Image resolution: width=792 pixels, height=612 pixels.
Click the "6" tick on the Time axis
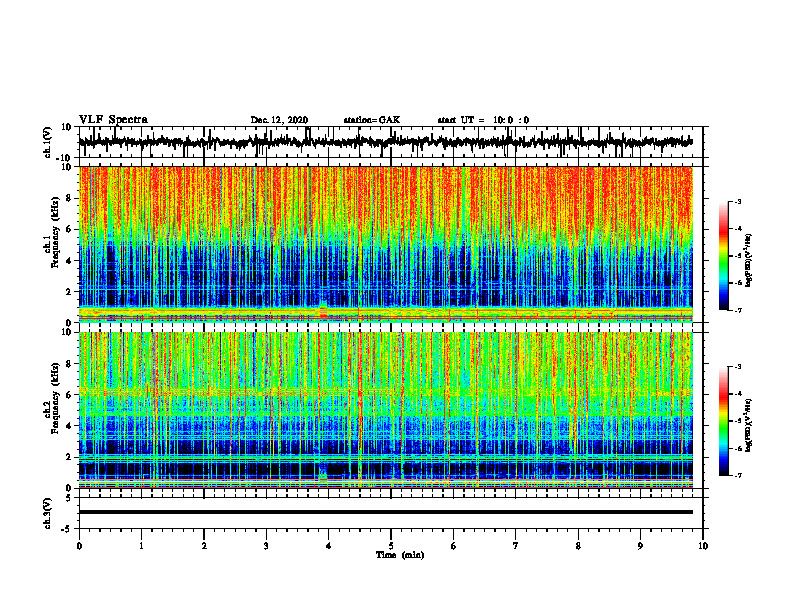tap(454, 546)
